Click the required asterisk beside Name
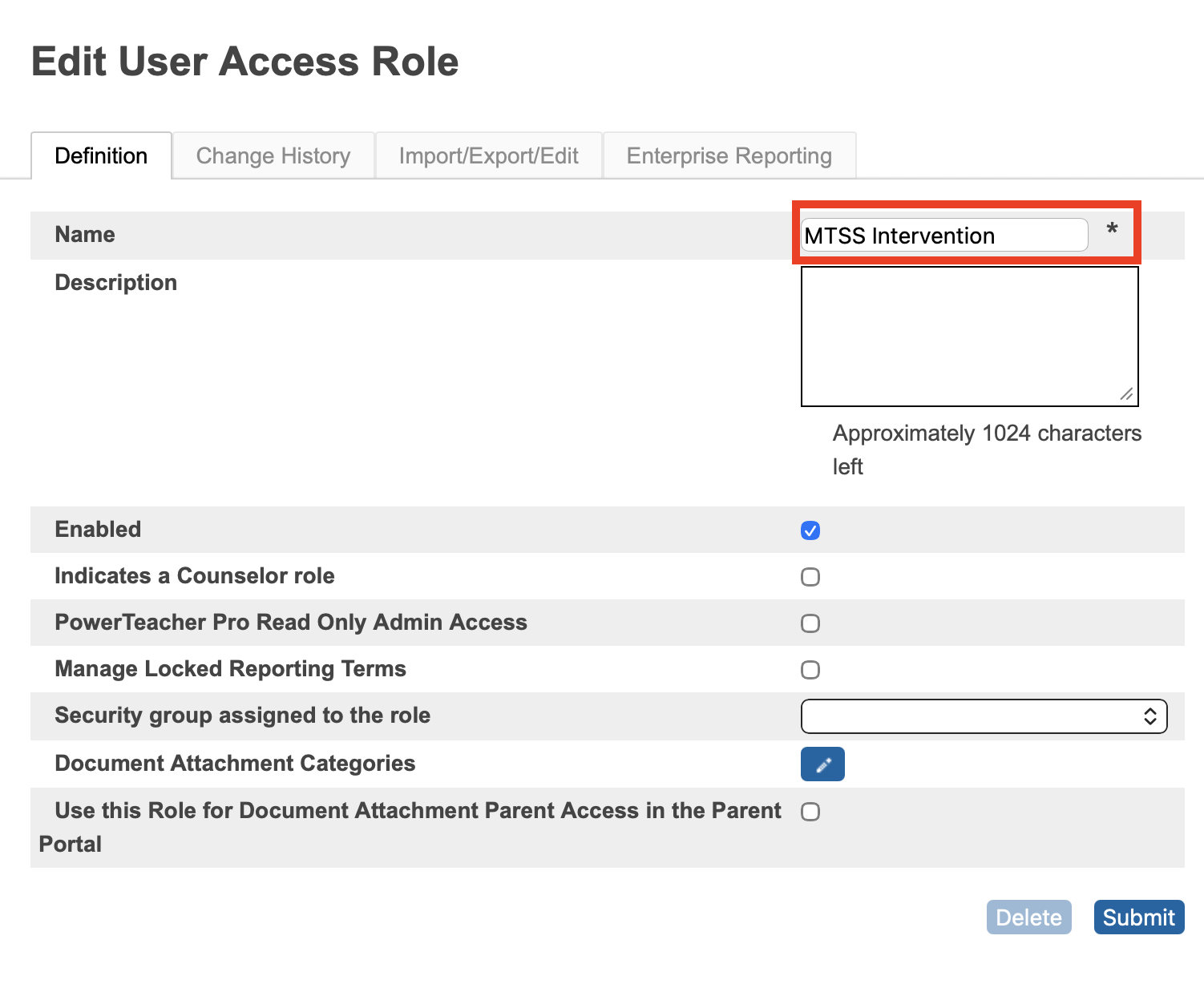This screenshot has width=1204, height=992. coord(1113,231)
